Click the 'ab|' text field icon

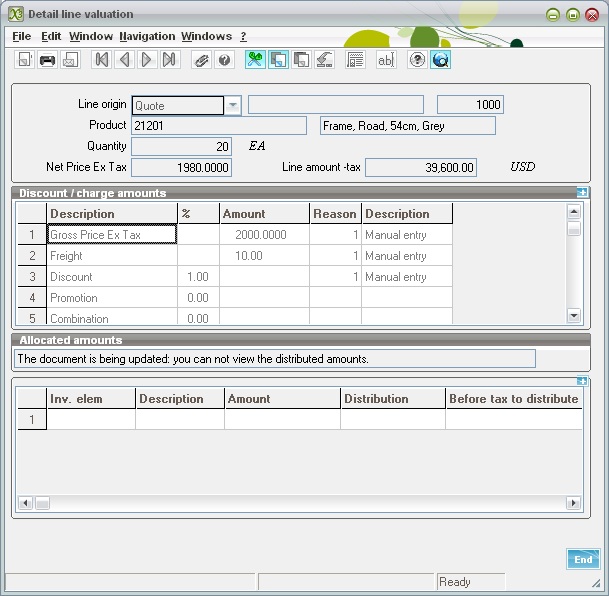386,60
